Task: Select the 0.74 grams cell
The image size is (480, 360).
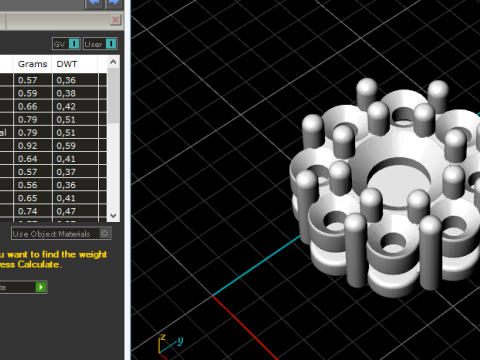Action: pyautogui.click(x=33, y=211)
